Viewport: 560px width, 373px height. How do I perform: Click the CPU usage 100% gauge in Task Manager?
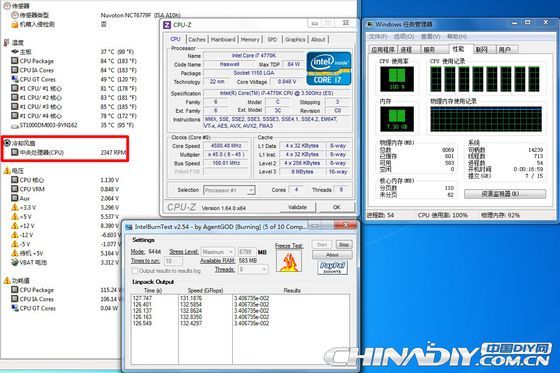(397, 79)
